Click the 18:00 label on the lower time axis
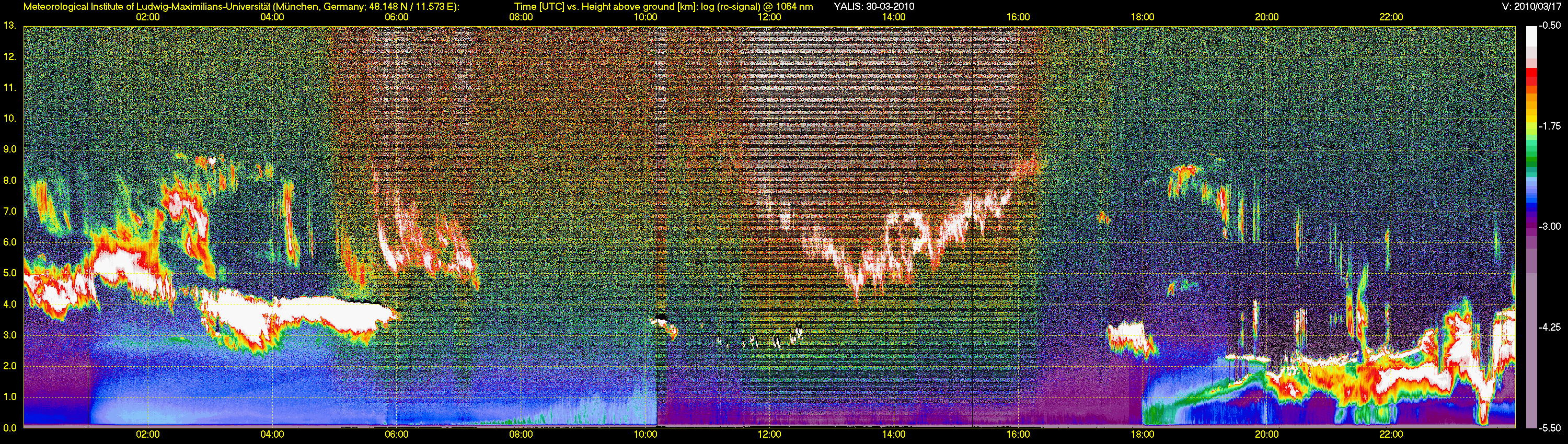 tap(1143, 434)
